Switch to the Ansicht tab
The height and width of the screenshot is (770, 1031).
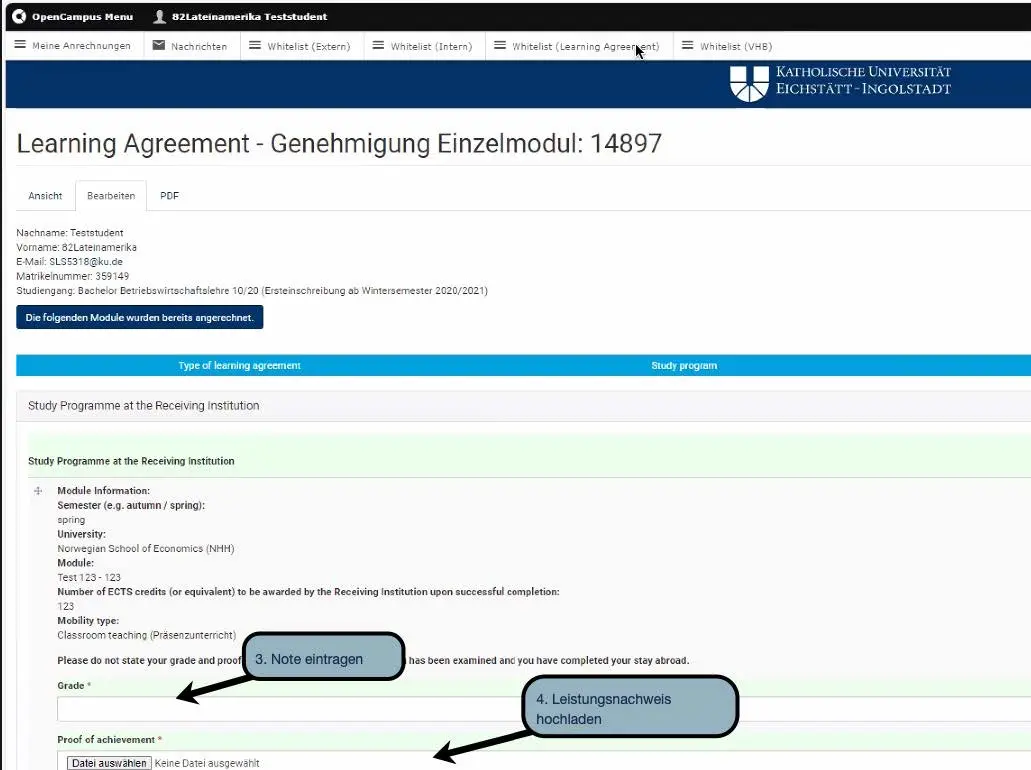click(x=45, y=195)
